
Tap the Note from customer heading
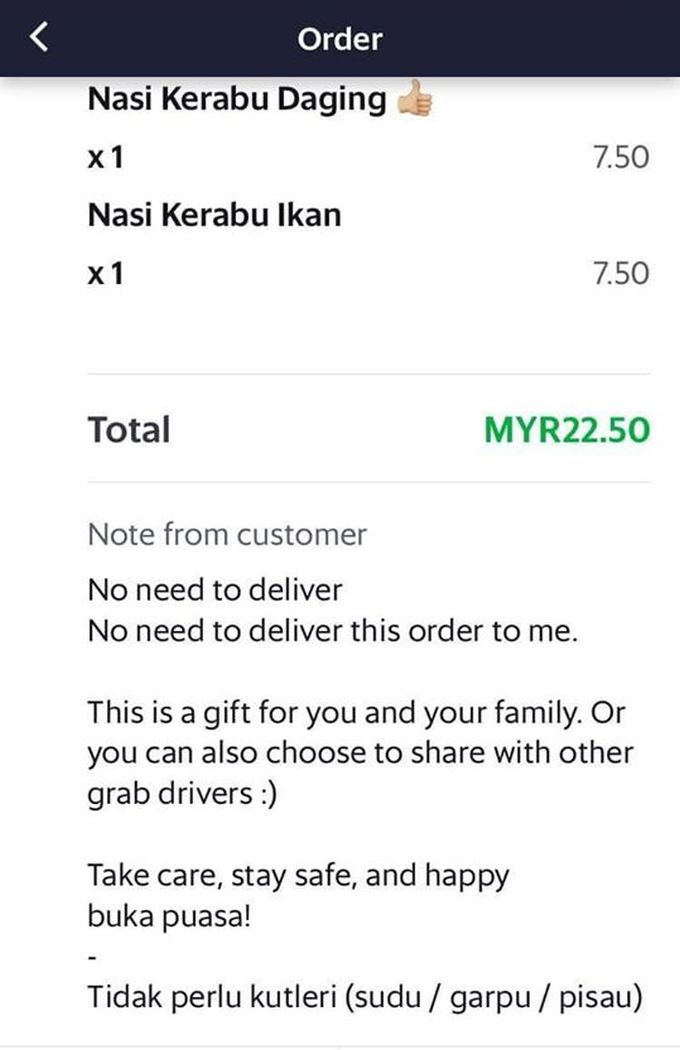227,534
